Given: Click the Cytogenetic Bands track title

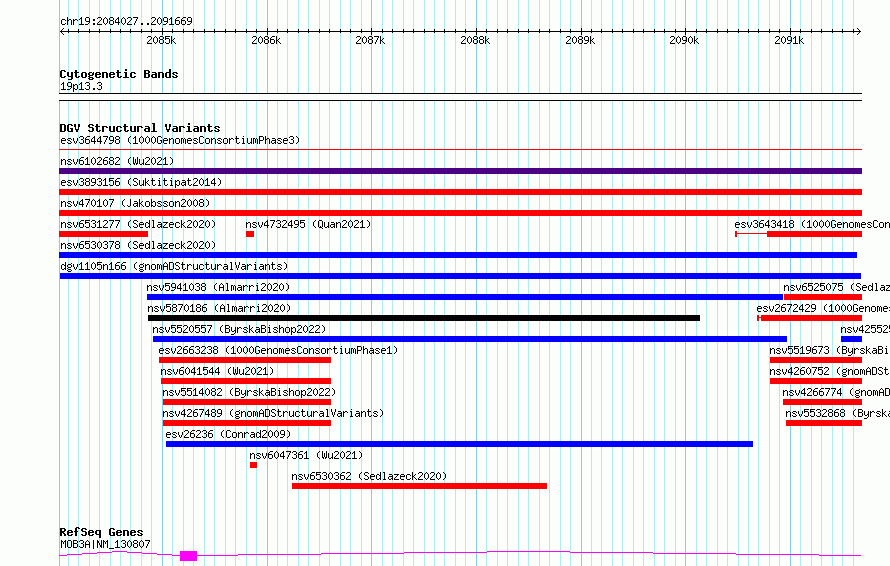Looking at the screenshot, I should 119,74.
